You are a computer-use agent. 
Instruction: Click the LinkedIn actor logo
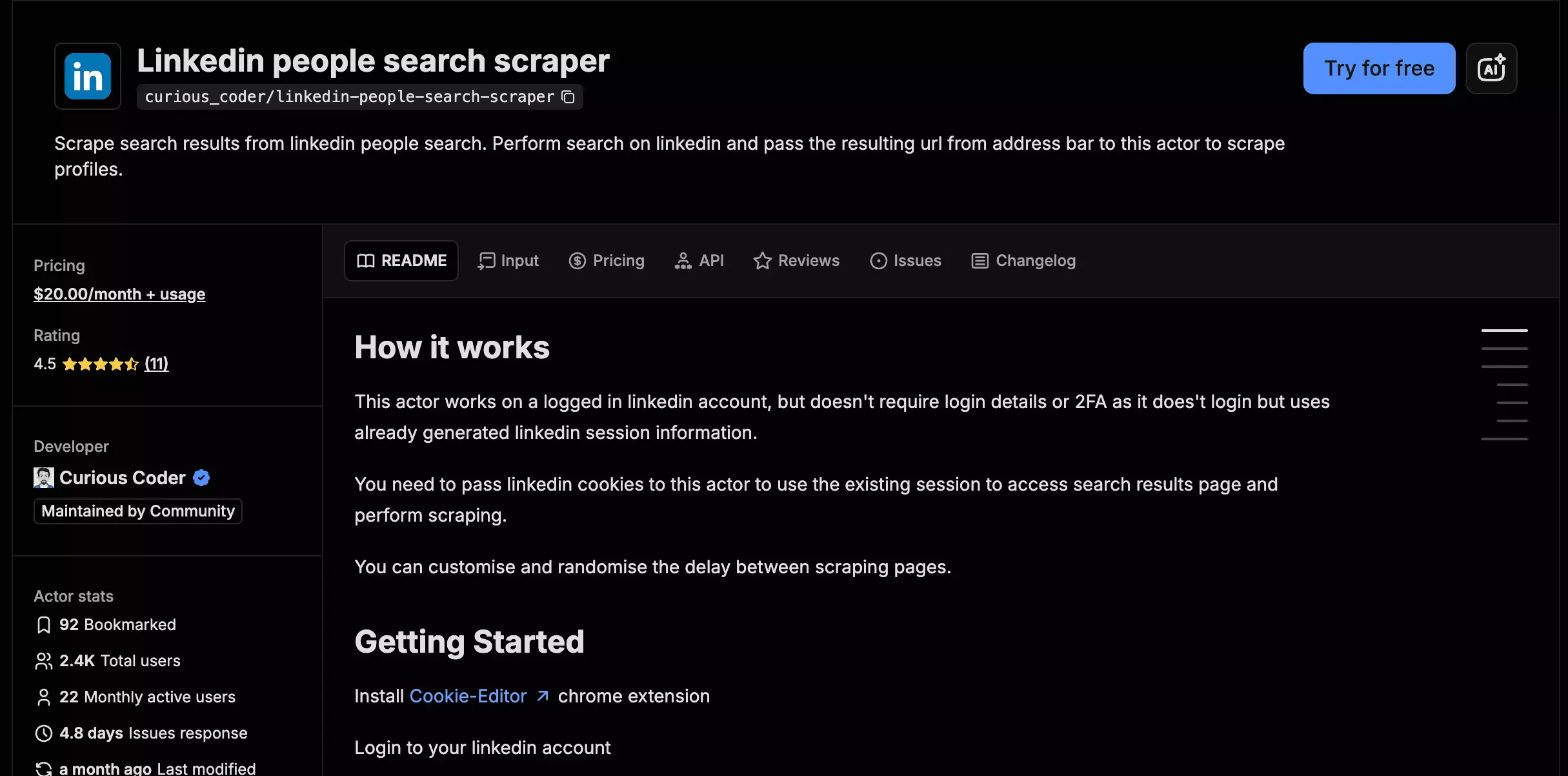88,76
